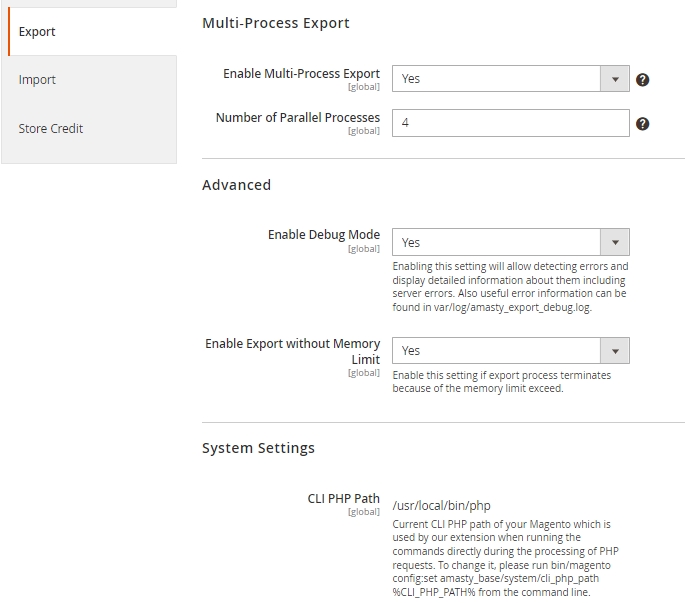Click the CLI PHP Path label

click(x=343, y=499)
